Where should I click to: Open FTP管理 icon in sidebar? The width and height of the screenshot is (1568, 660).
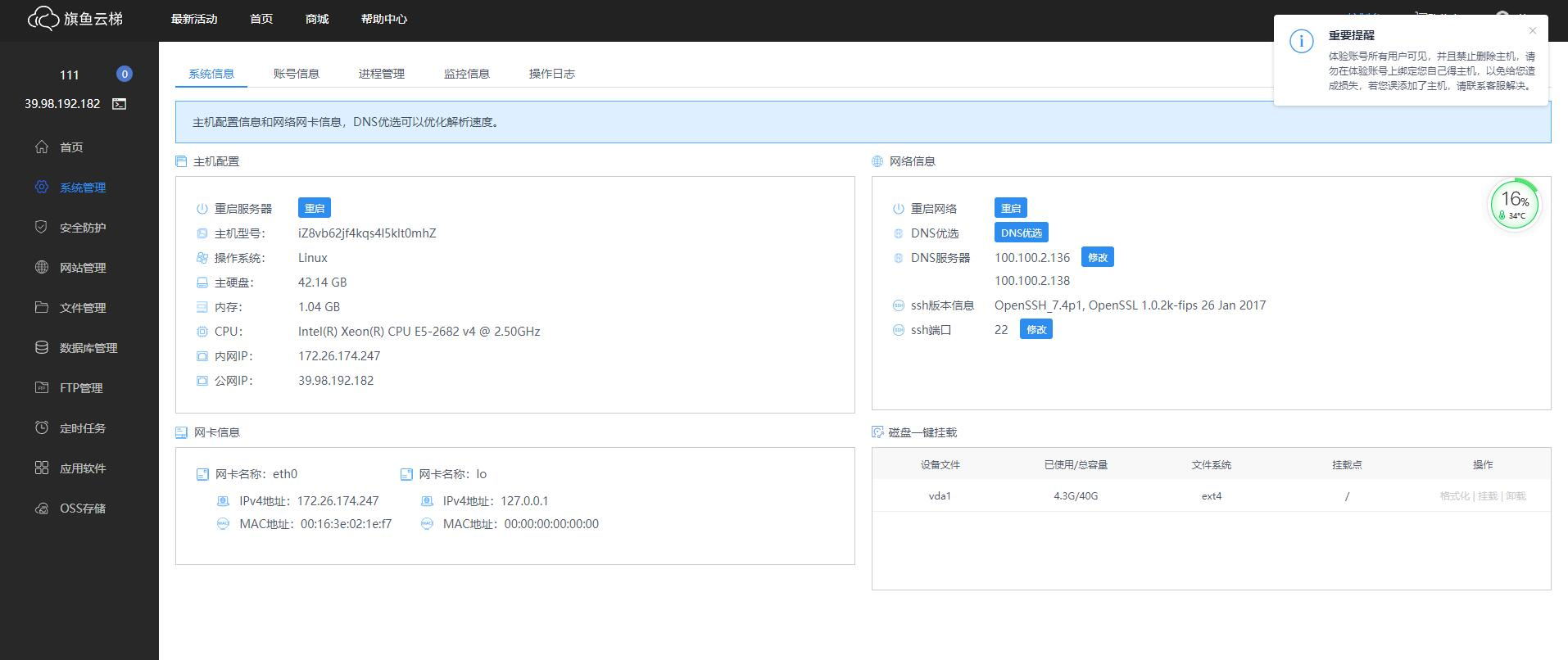[42, 387]
